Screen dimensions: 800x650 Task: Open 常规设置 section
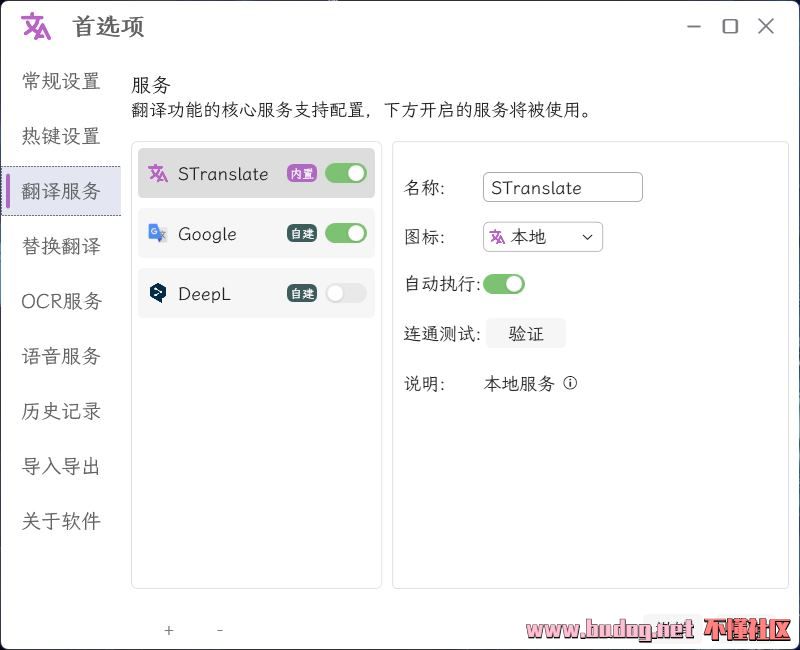coord(61,82)
